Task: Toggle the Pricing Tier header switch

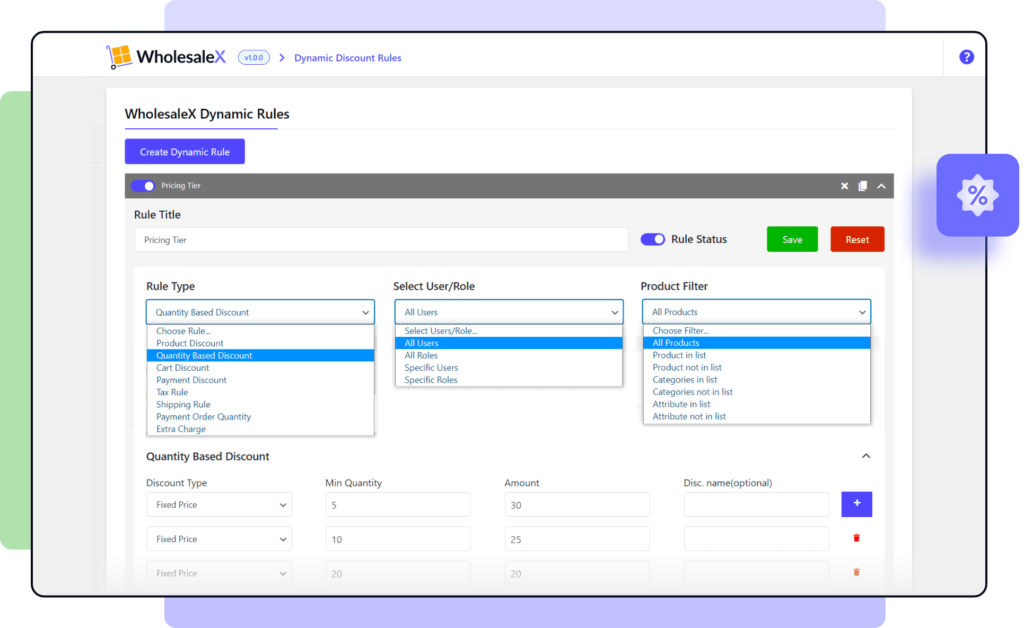Action: (143, 186)
